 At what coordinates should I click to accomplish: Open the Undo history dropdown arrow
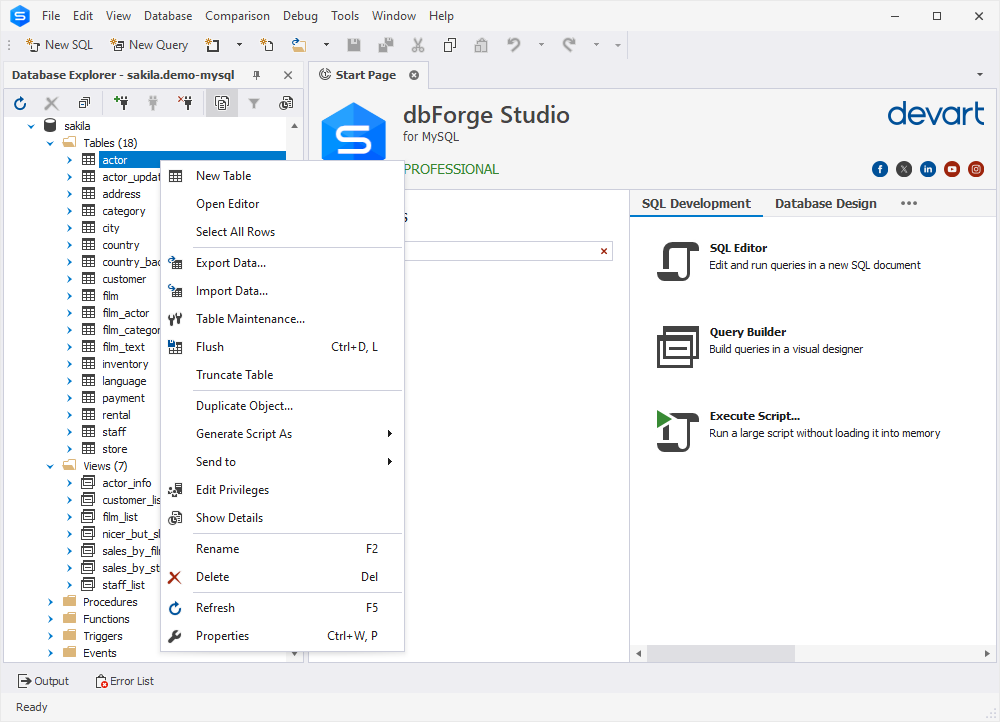[541, 45]
